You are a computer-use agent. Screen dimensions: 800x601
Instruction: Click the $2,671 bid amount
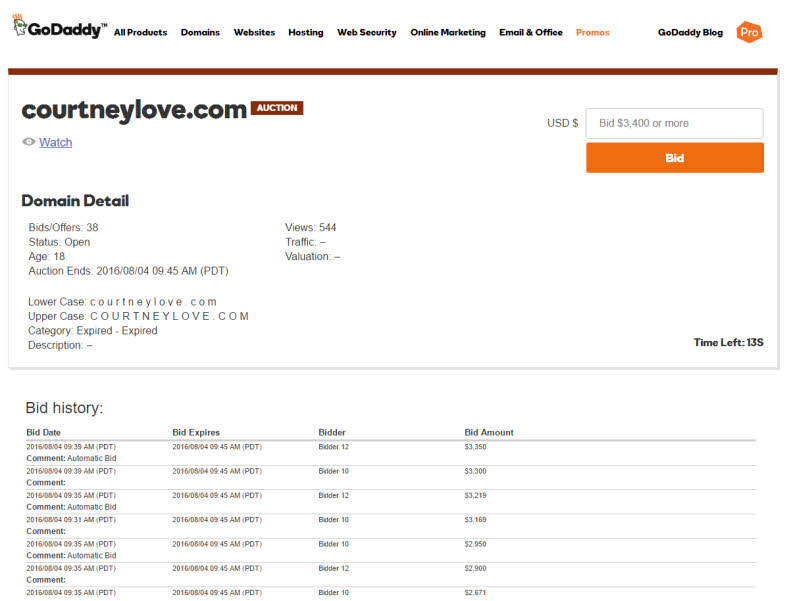coord(476,592)
